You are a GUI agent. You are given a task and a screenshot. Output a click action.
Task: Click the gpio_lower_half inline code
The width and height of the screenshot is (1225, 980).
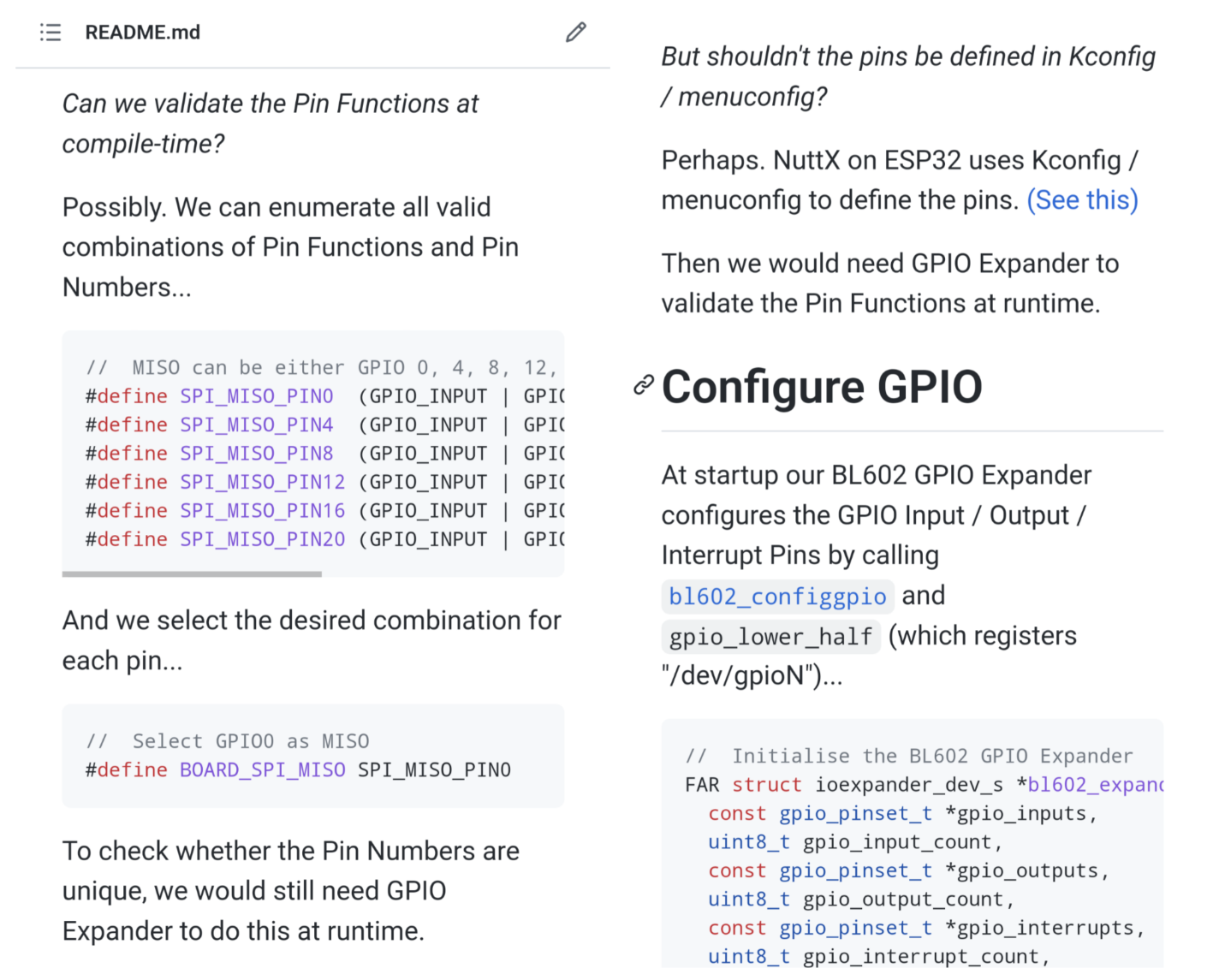click(x=770, y=636)
